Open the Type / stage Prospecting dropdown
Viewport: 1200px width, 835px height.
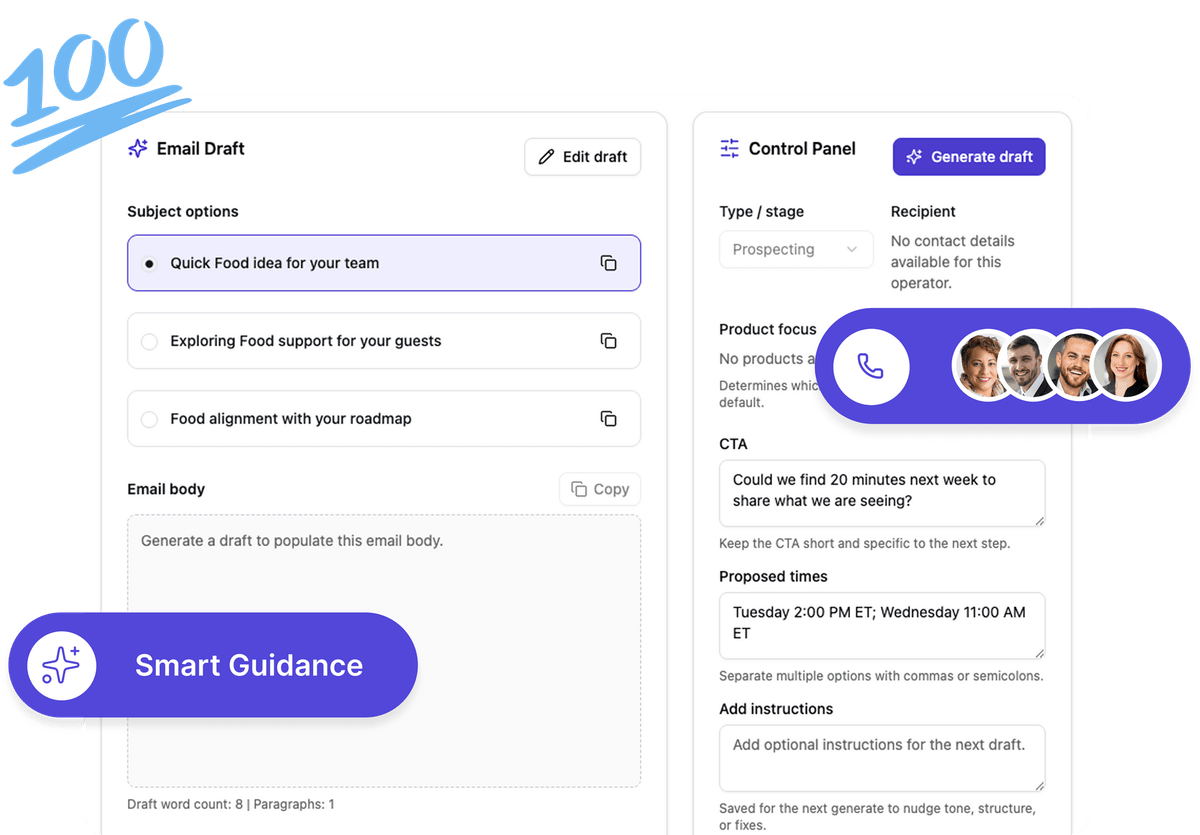click(x=796, y=250)
